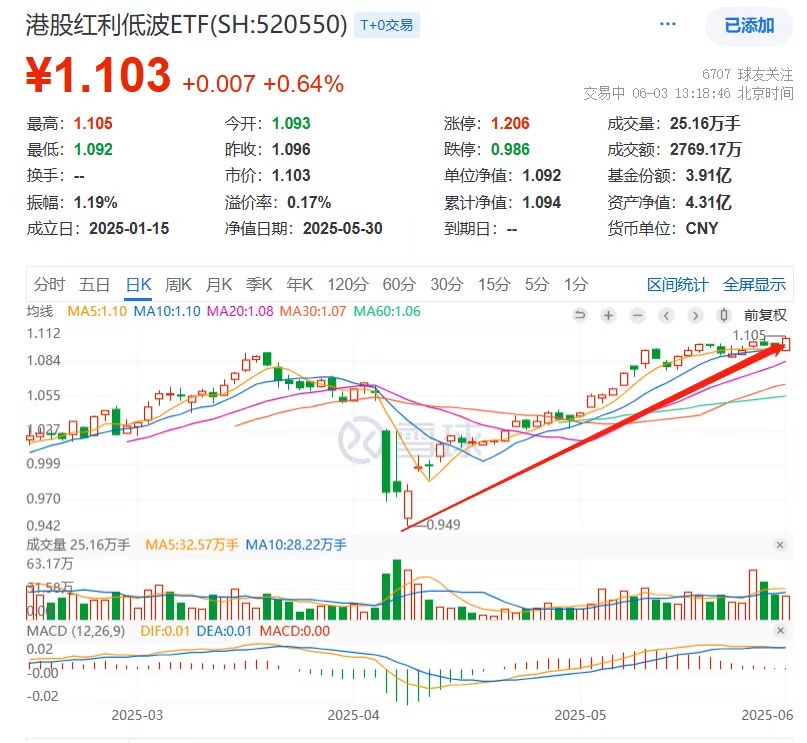The height and width of the screenshot is (743, 807).
Task: Open the 1分 chart tab
Action: pos(575,284)
